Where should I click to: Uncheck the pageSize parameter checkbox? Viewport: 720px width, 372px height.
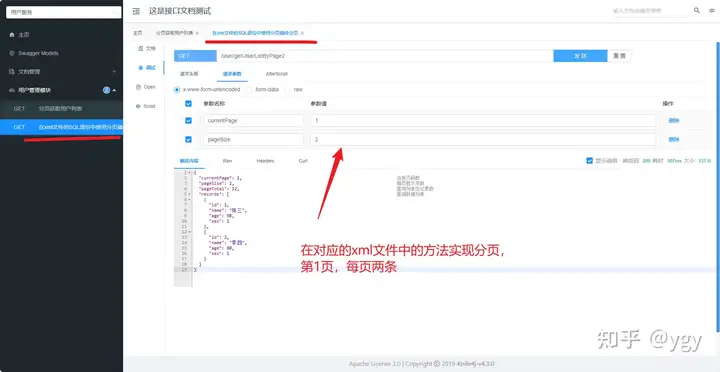[x=188, y=139]
